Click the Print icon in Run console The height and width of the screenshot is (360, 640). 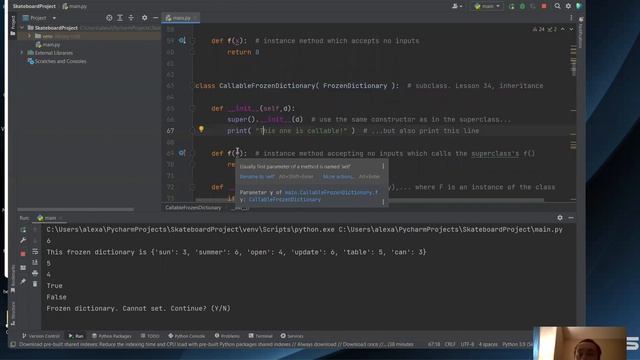coord(35,273)
